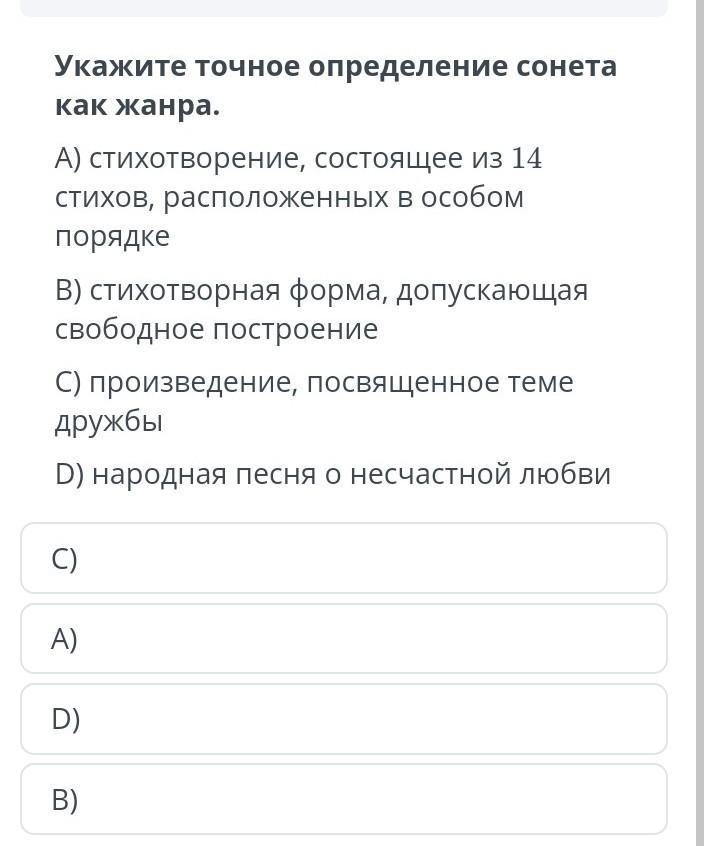Select the answer box labeled C)

[x=344, y=558]
